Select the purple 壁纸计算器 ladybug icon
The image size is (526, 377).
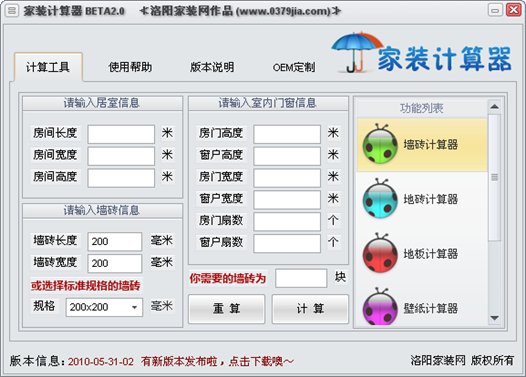(x=380, y=307)
